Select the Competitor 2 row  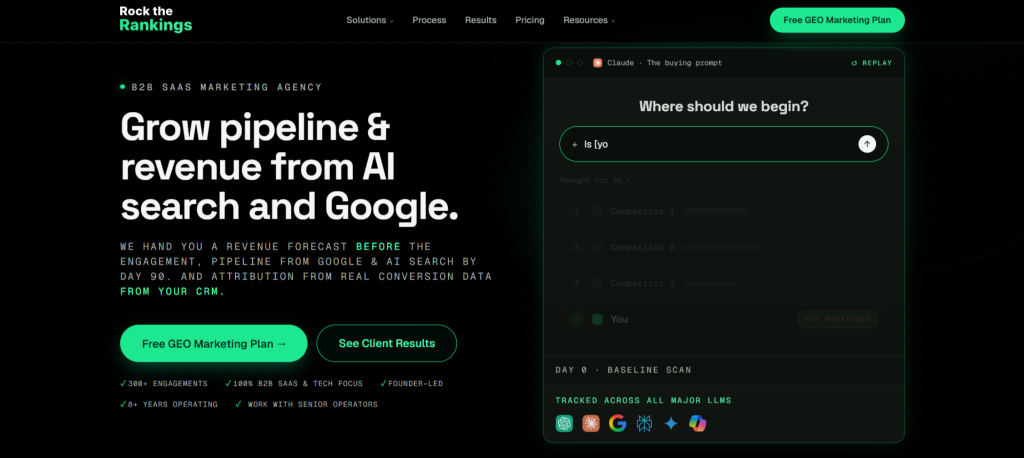click(x=724, y=247)
